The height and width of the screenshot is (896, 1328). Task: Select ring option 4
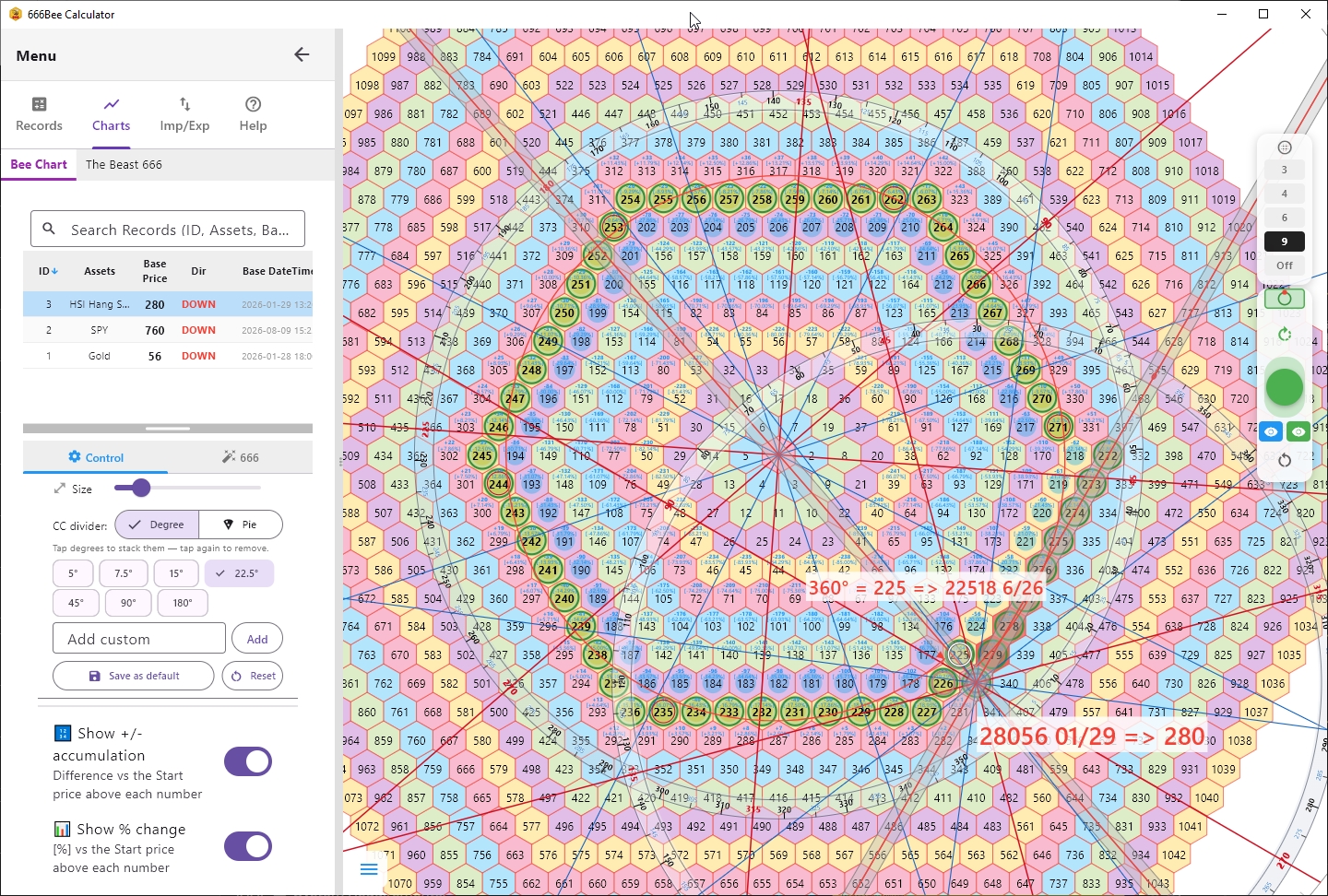tap(1284, 194)
